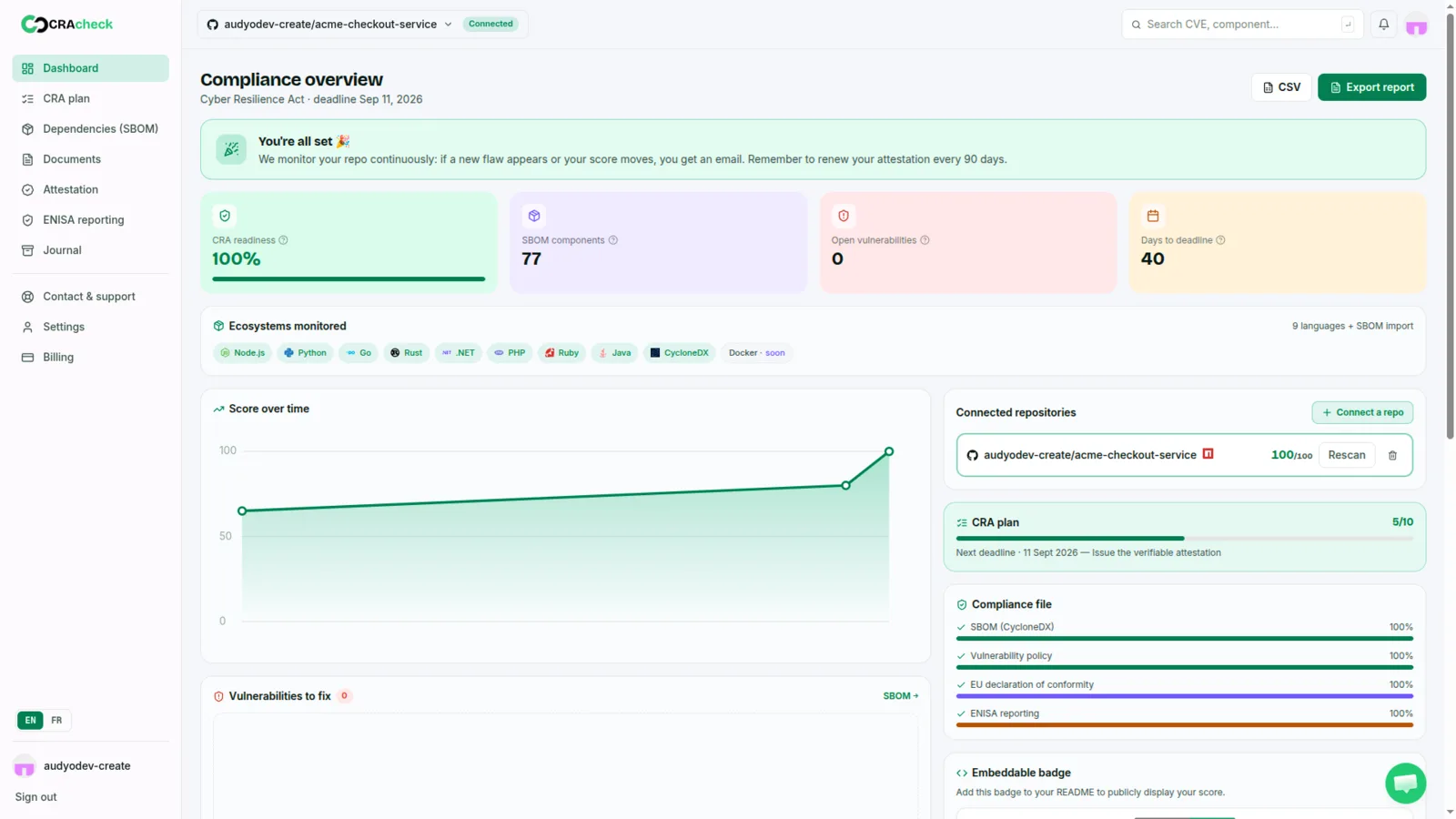Open Dependencies (SBOM) page

pyautogui.click(x=90, y=129)
